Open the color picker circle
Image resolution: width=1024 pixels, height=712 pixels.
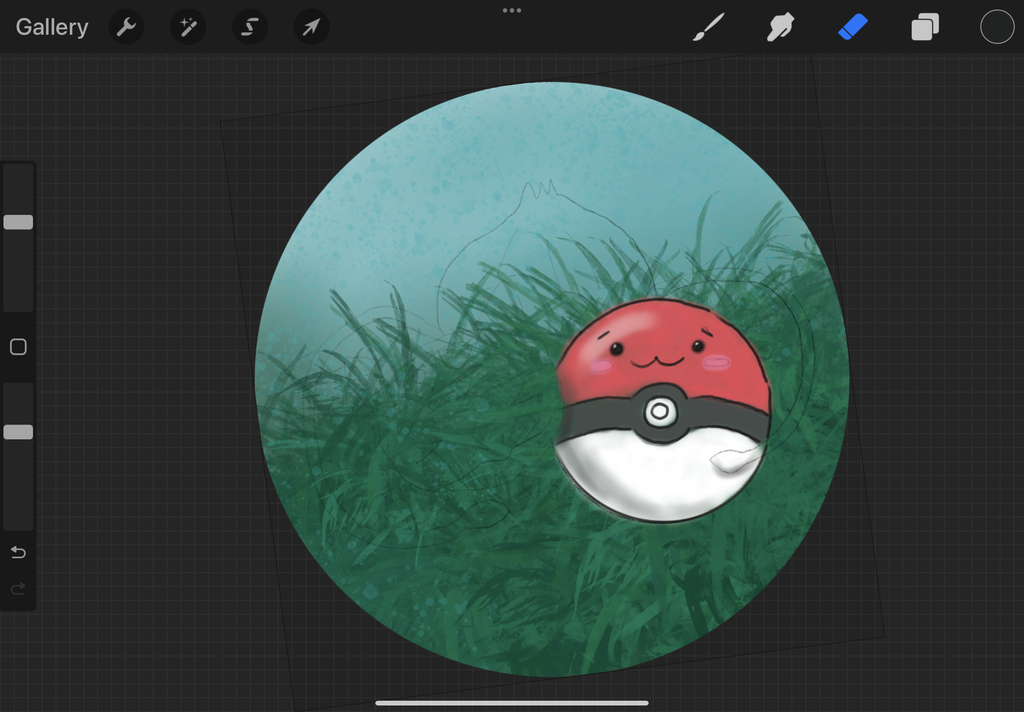tap(997, 27)
